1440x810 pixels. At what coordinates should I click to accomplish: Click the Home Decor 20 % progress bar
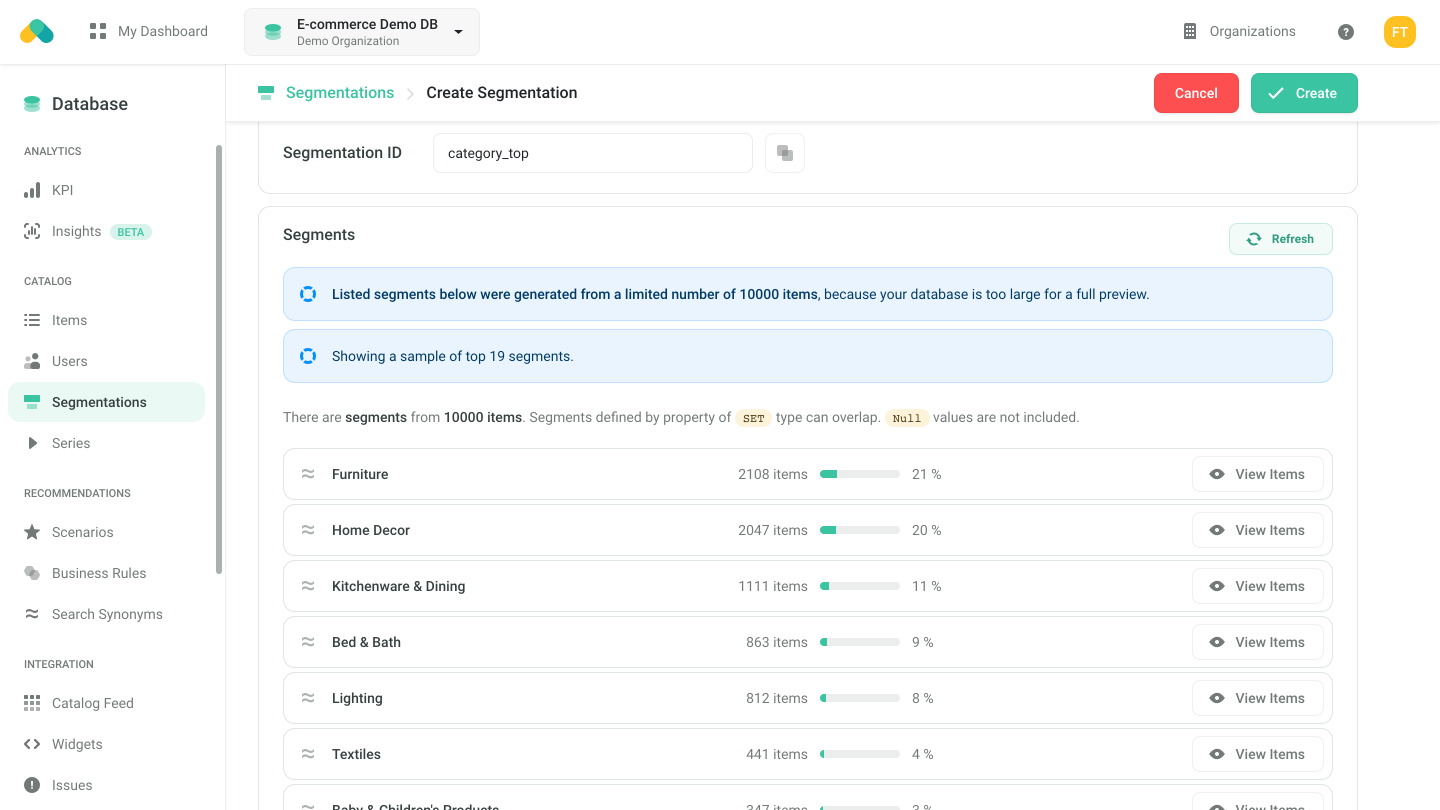point(860,530)
